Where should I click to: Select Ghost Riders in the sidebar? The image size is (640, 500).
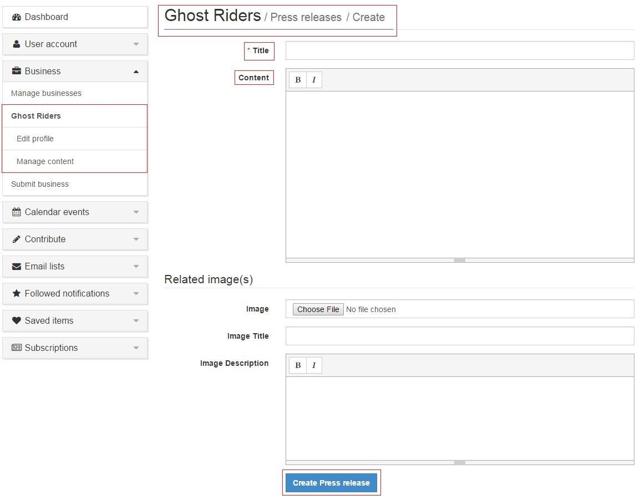pos(75,116)
